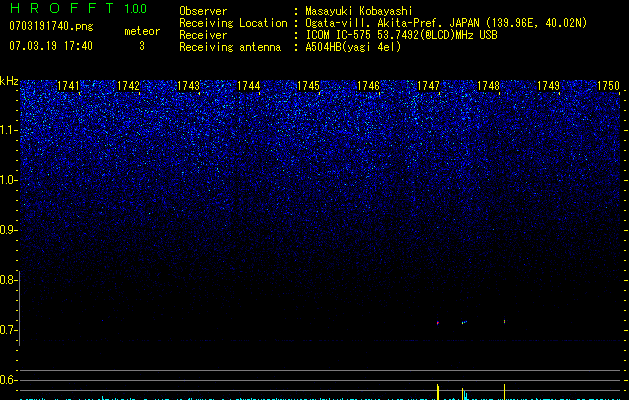Click the 1748 time marker
Viewport: 629px width, 400px height.
(x=488, y=86)
